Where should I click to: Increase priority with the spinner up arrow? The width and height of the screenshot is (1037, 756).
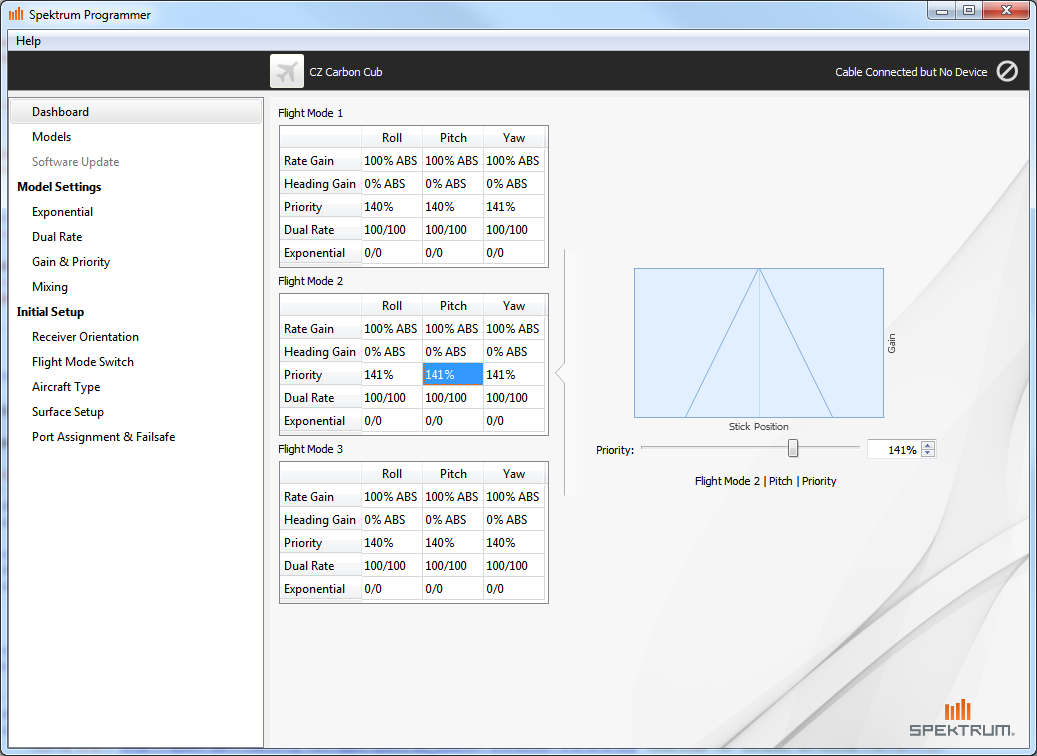928,446
